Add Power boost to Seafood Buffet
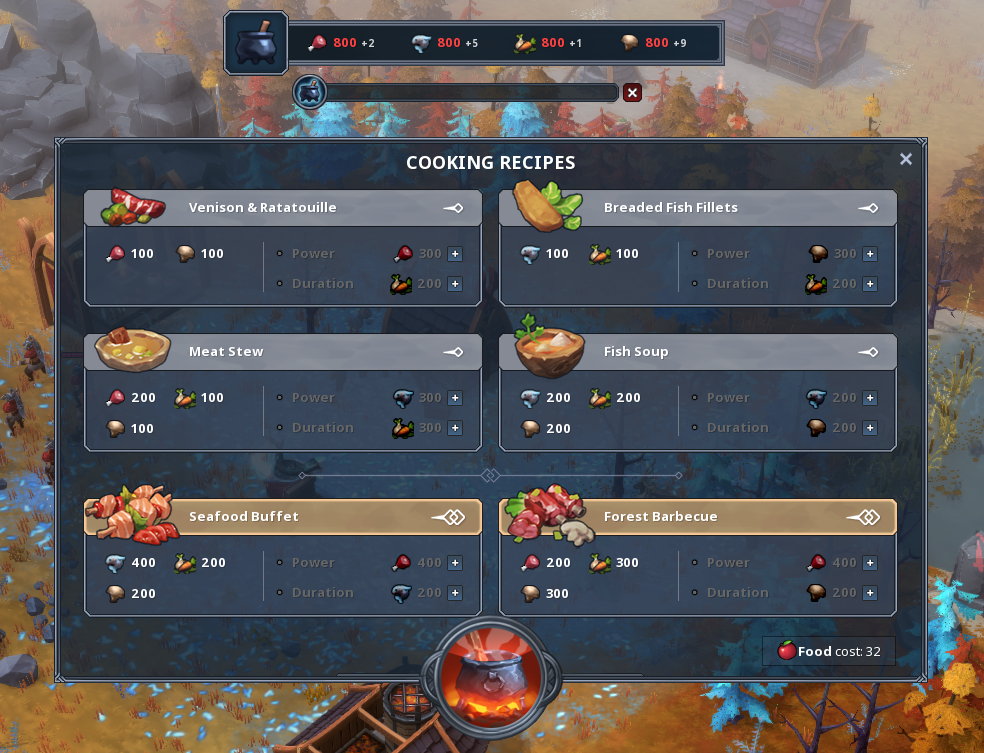This screenshot has width=984, height=753. pyautogui.click(x=456, y=563)
